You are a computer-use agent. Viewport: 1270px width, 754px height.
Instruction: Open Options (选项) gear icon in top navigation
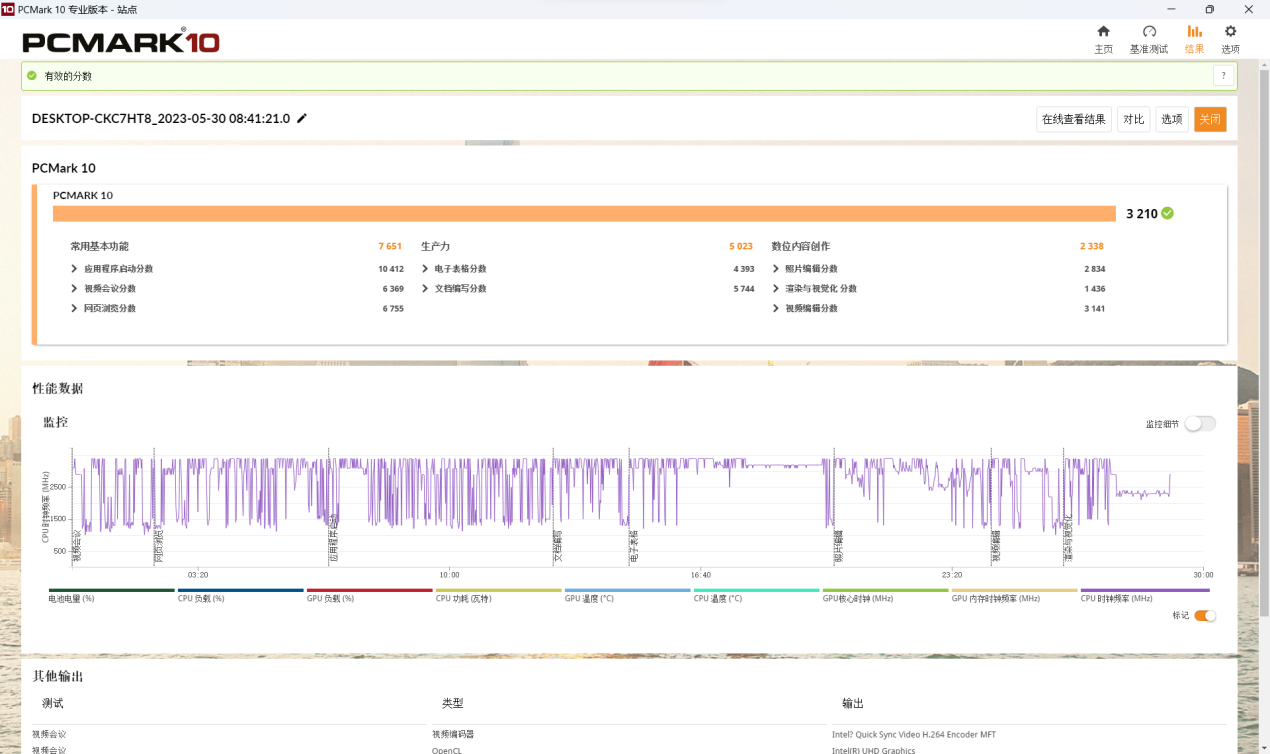pyautogui.click(x=1230, y=32)
